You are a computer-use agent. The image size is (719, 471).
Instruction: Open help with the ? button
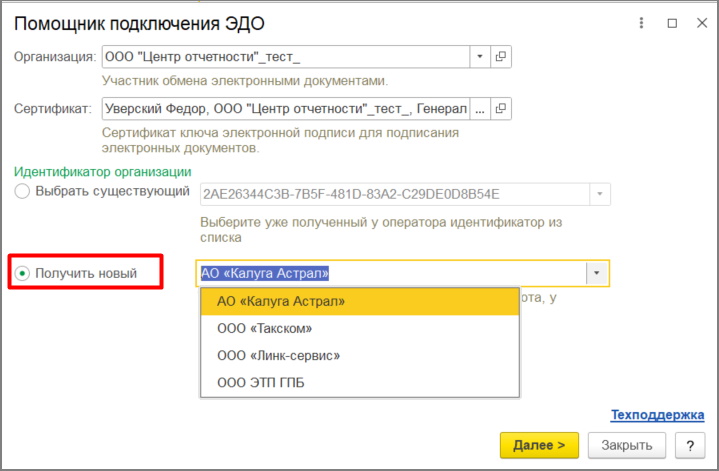(x=690, y=445)
